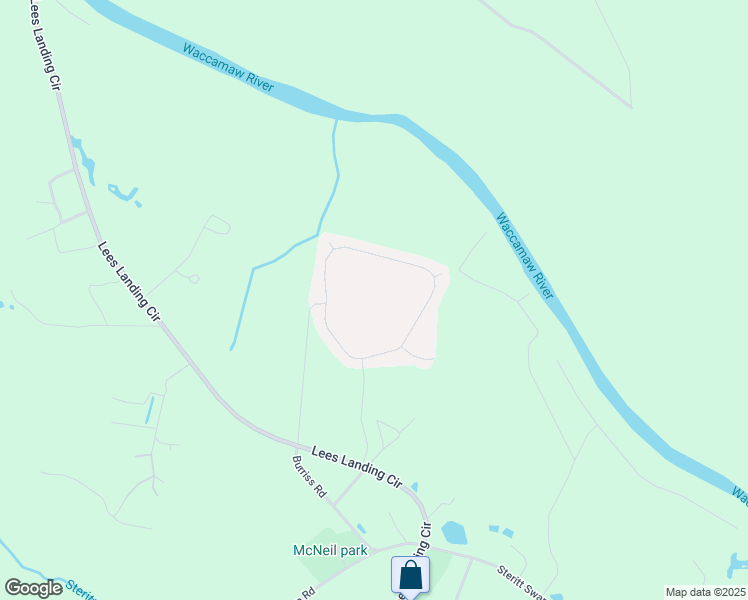Click the upper Waccamaw River label
Viewport: 748px width, 600px height.
tap(228, 68)
